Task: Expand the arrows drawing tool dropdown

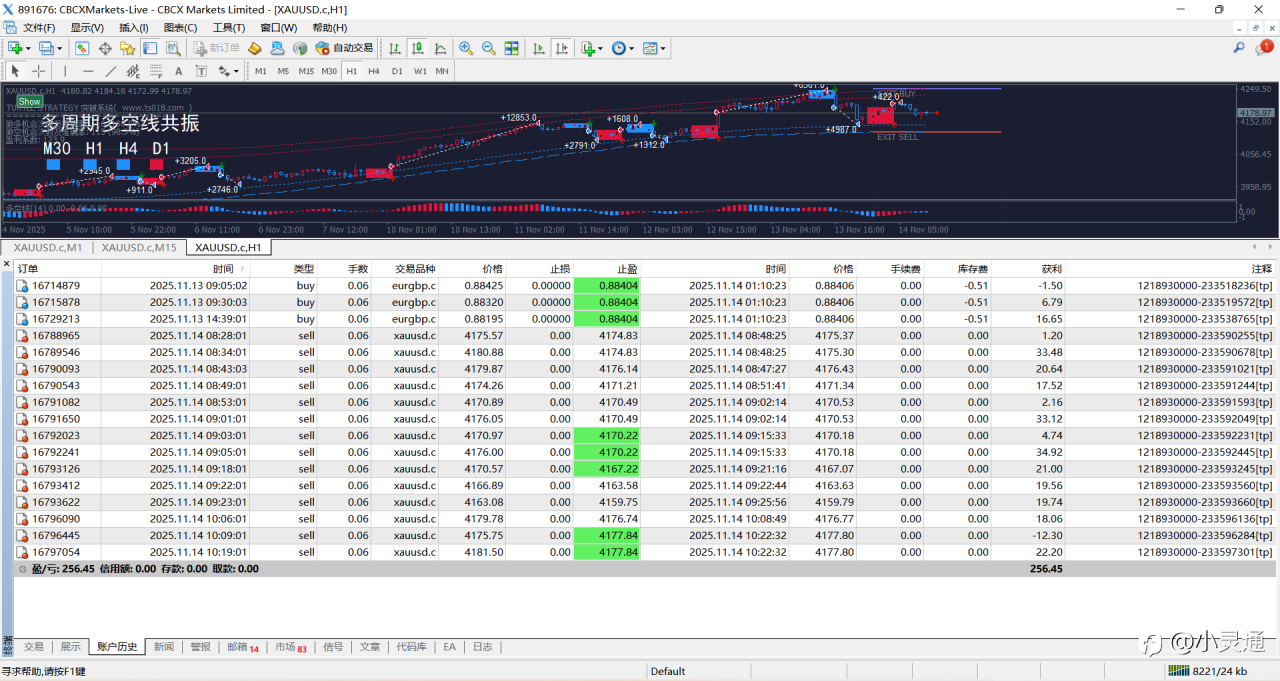Action: [236, 71]
